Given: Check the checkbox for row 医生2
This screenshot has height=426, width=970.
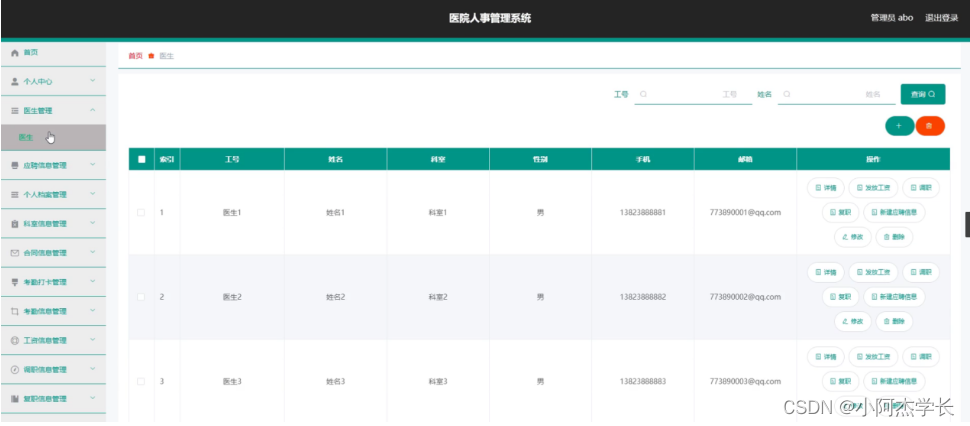Looking at the screenshot, I should tap(141, 297).
